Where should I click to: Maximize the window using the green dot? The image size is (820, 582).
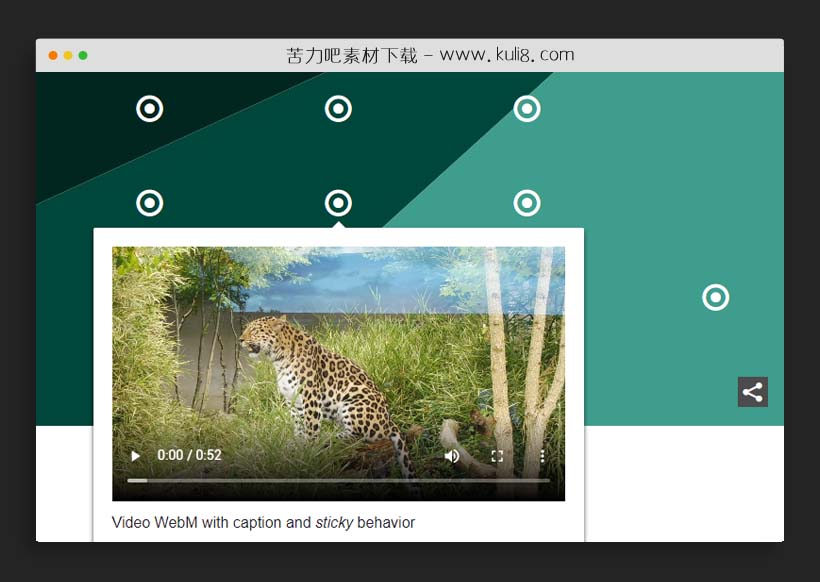coord(83,55)
